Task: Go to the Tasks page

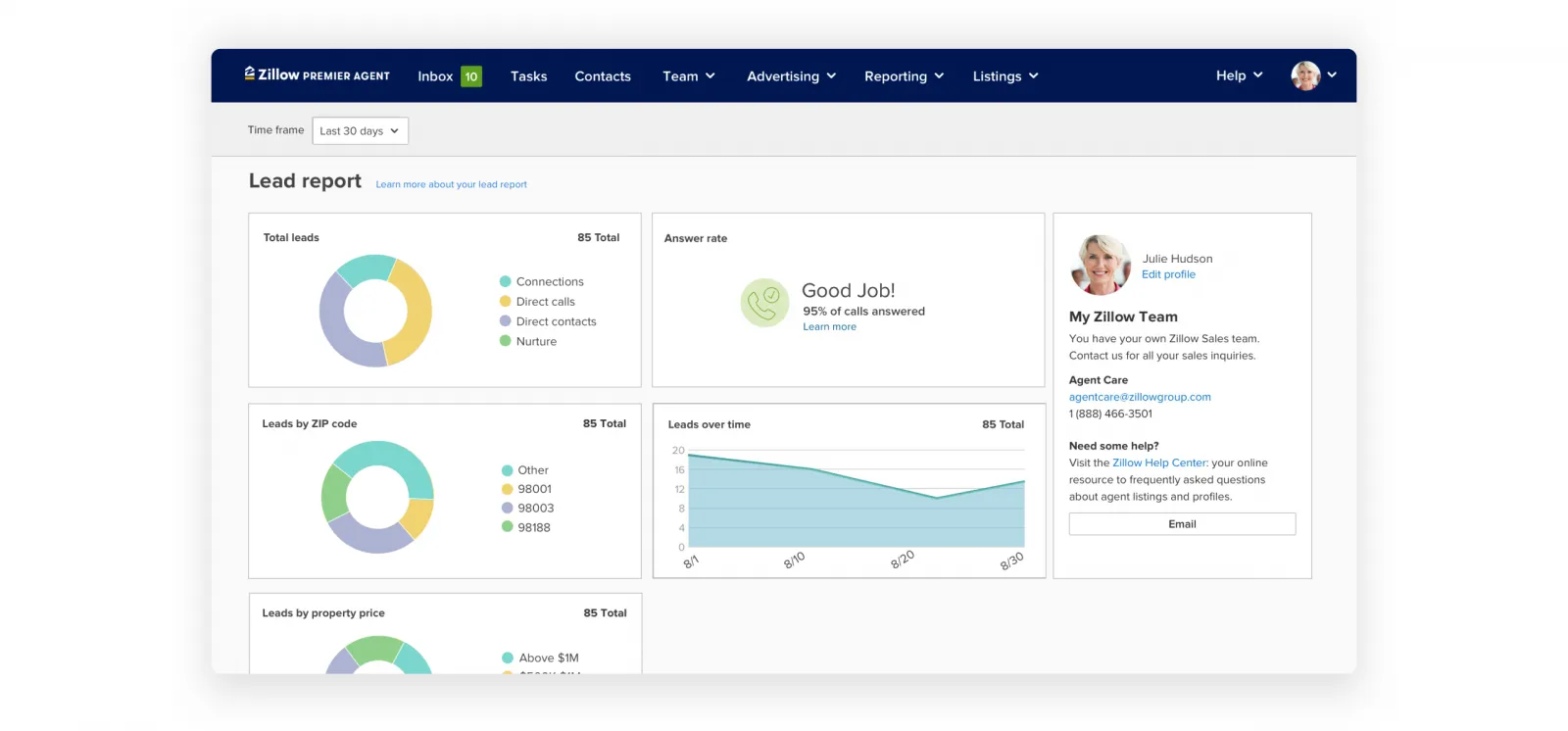Action: click(528, 76)
